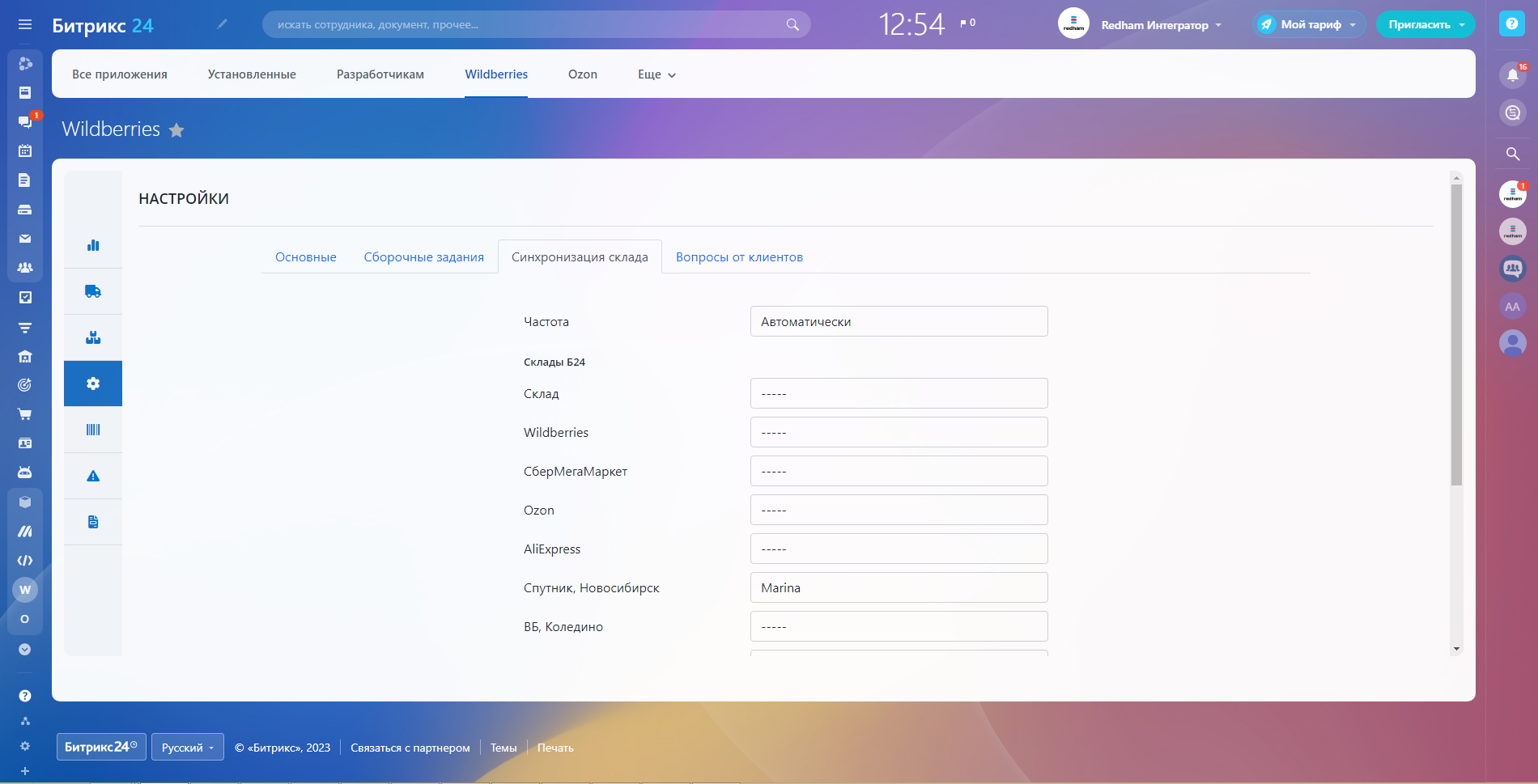Expand the Мой тариф dropdown
The width and height of the screenshot is (1538, 784).
[1308, 24]
